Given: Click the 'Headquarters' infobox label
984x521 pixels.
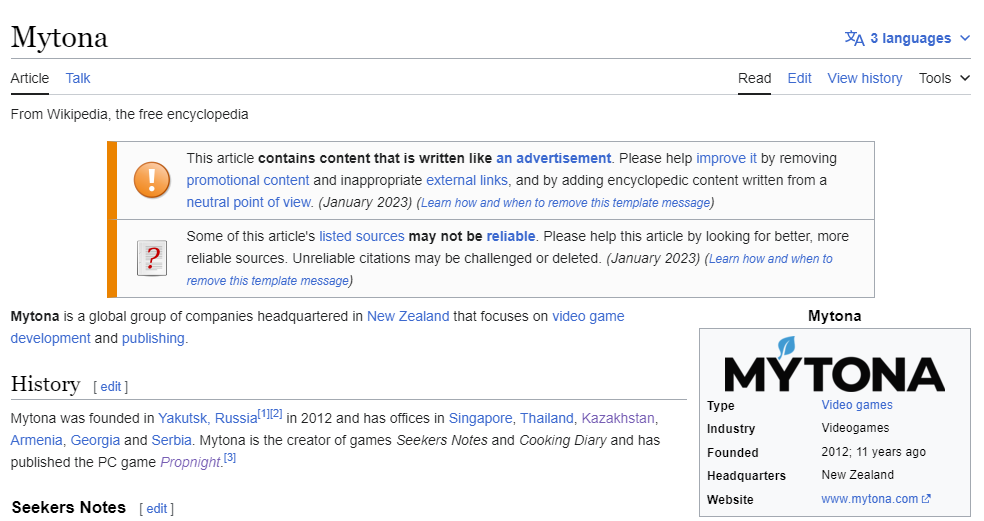Looking at the screenshot, I should coord(746,476).
